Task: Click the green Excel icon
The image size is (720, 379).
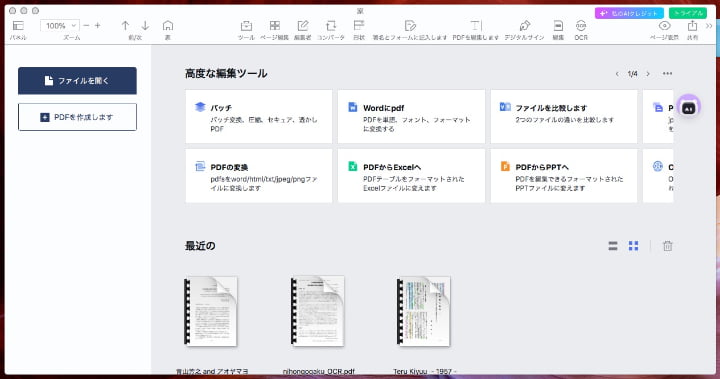Action: 353,166
